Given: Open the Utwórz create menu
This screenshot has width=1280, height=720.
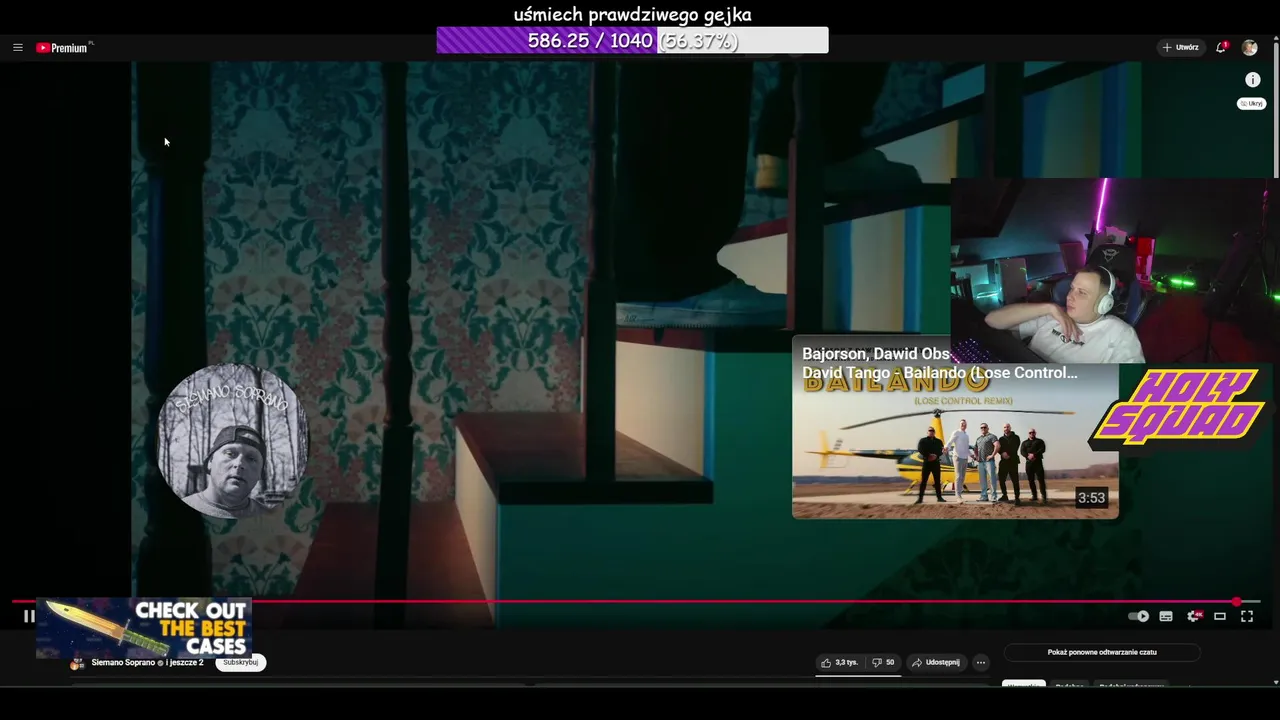Looking at the screenshot, I should [1180, 47].
